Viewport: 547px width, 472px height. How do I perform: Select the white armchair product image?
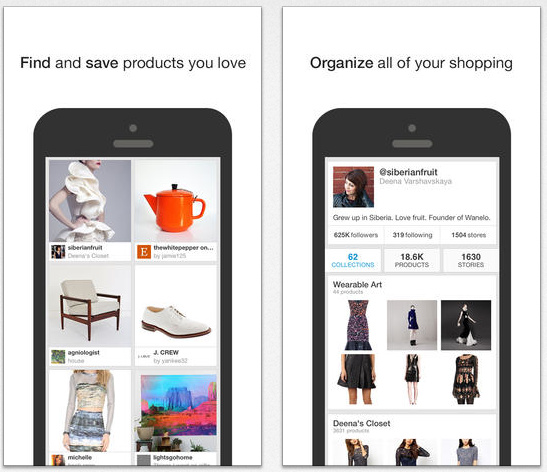(90, 306)
